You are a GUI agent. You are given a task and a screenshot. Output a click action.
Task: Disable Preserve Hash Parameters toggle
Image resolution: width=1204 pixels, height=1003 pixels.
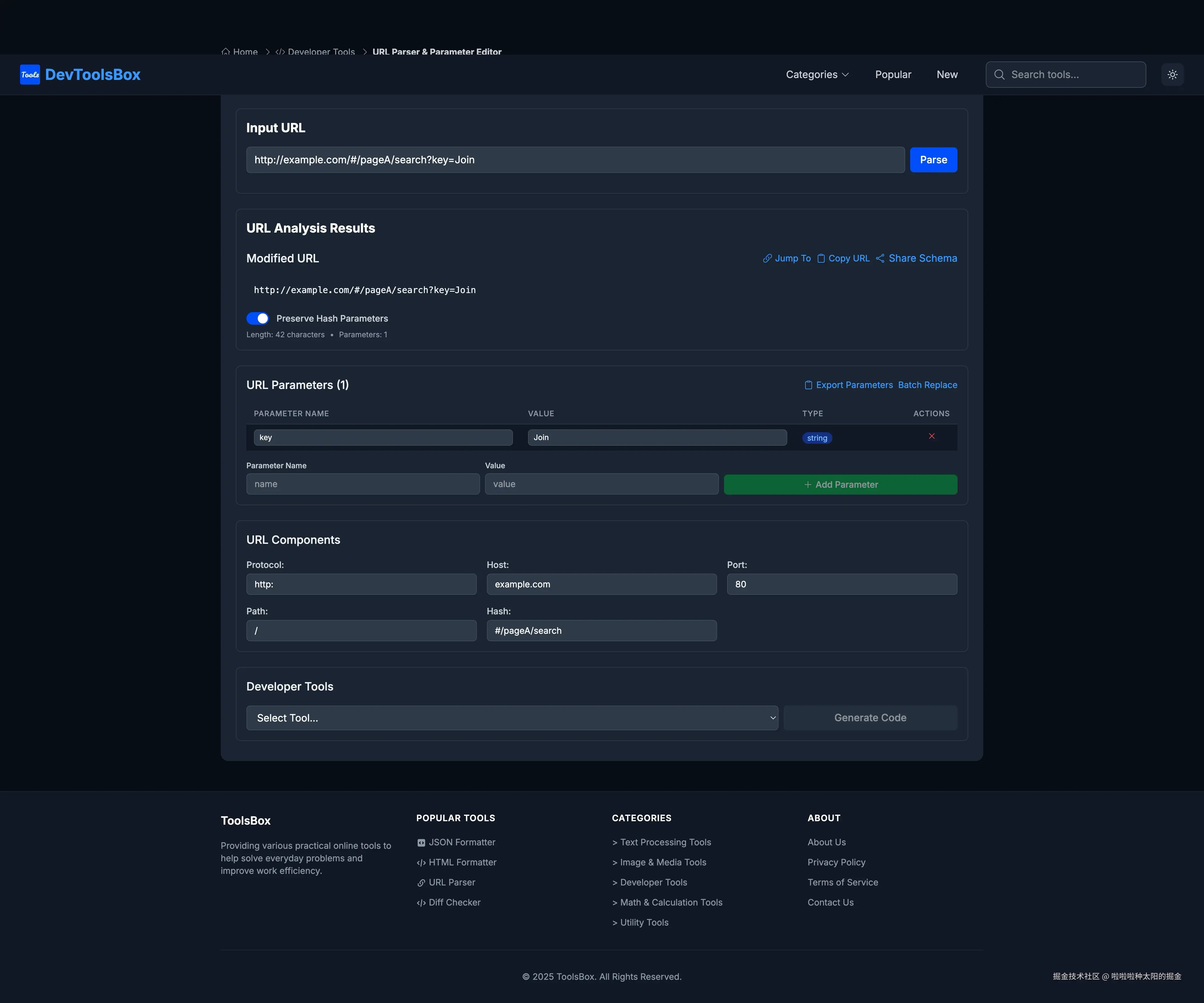tap(257, 319)
